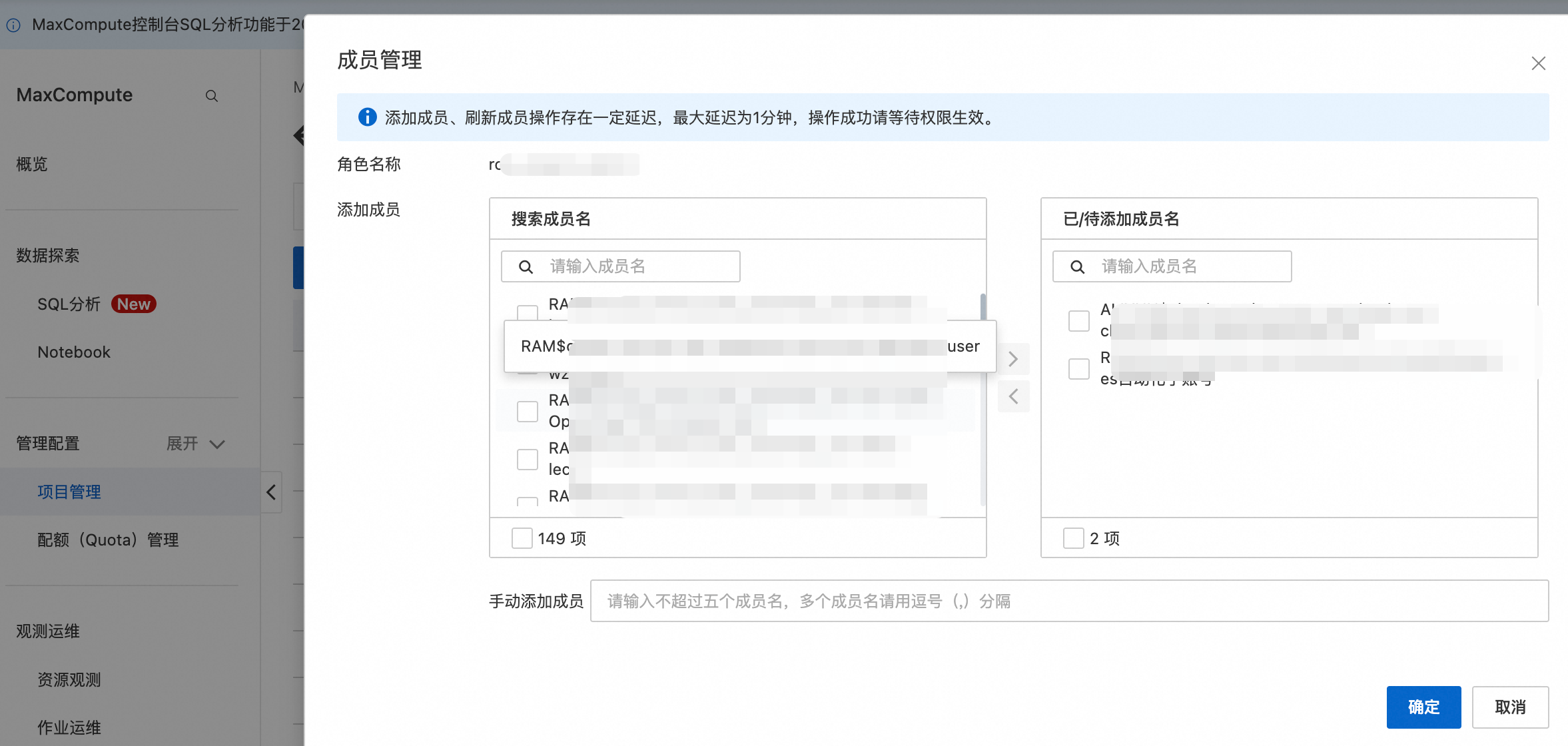Select all 2 项 in the added list

pyautogui.click(x=1074, y=538)
